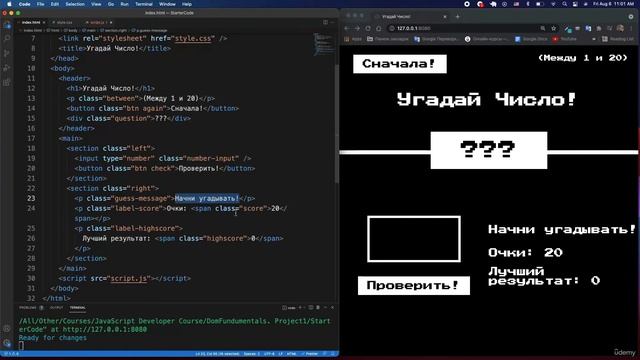This screenshot has width=640, height=360.
Task: Open the Apple menu
Action: click(x=9, y=4)
